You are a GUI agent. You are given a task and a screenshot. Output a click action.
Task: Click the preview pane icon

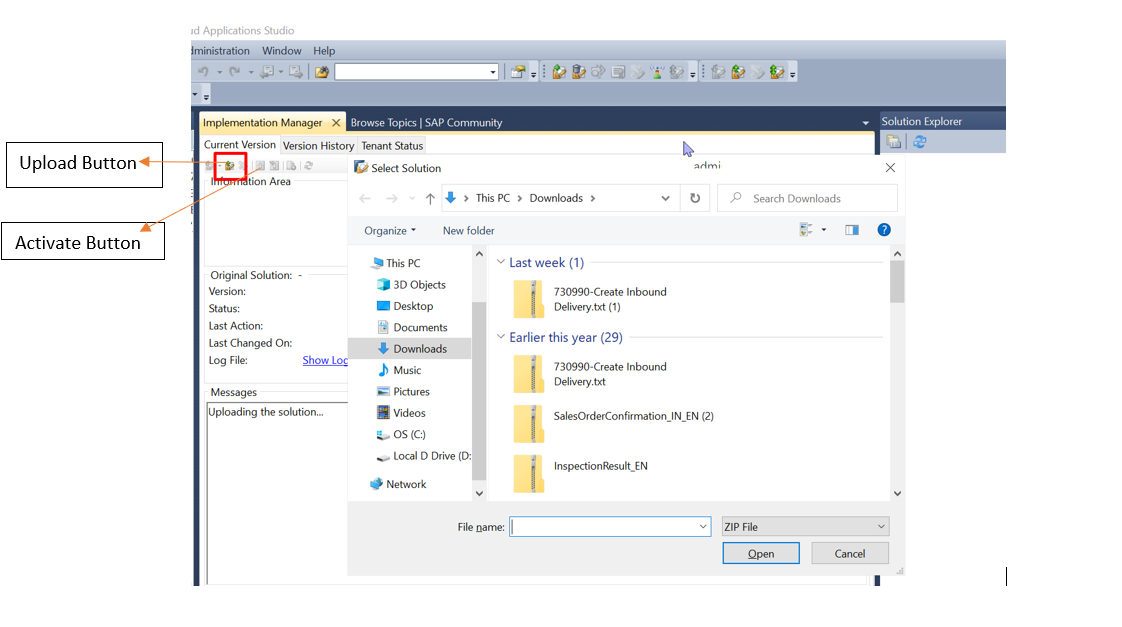(x=852, y=230)
